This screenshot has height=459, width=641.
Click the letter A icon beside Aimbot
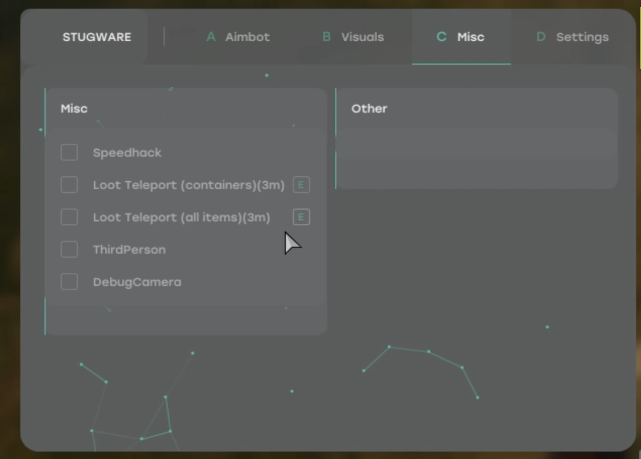coord(211,37)
